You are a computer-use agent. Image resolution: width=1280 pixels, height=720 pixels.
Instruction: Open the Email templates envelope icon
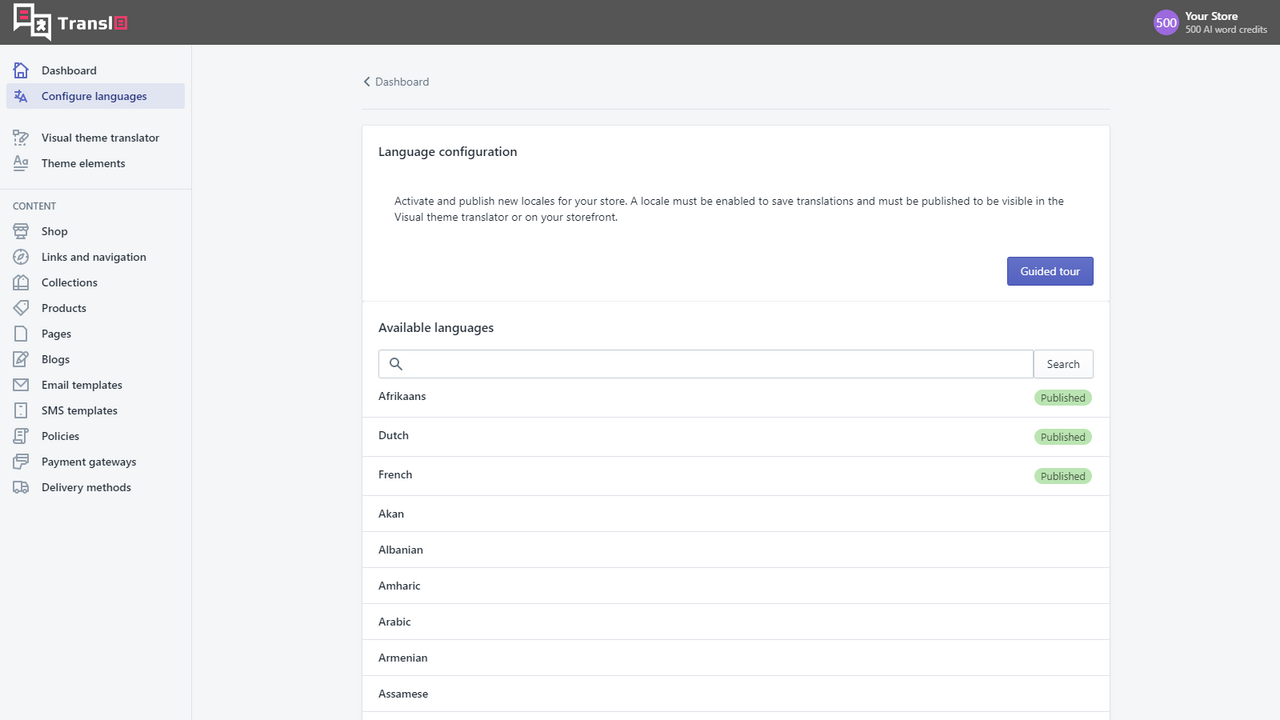pos(21,384)
